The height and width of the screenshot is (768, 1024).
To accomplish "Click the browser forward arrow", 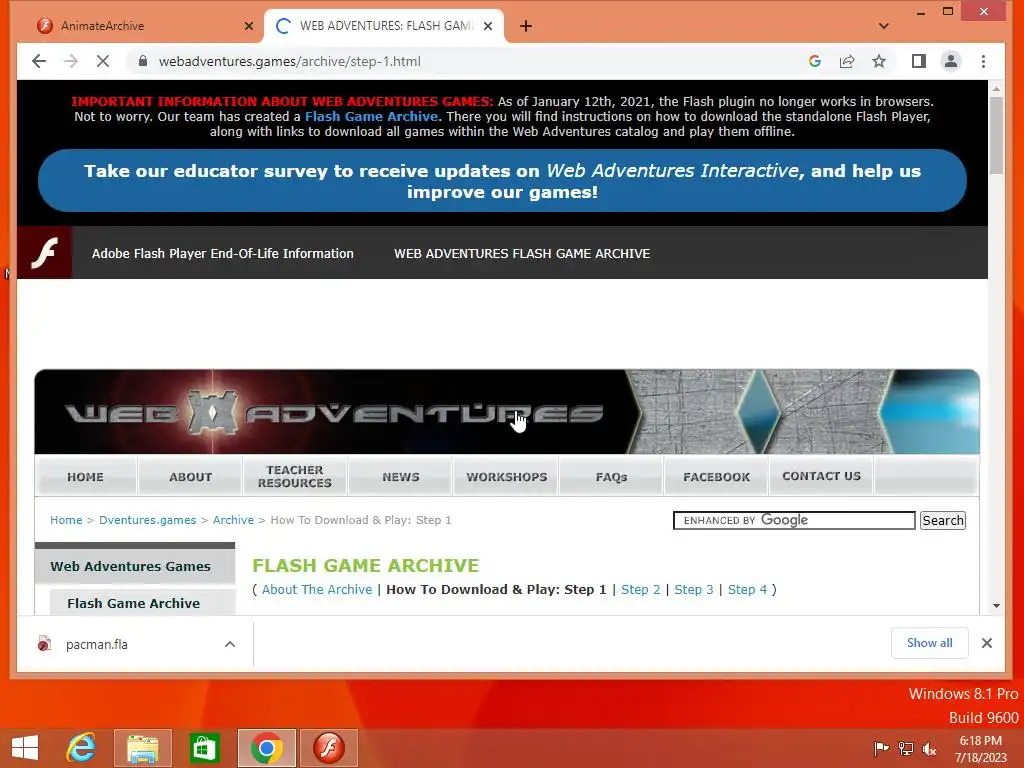I will pos(71,61).
